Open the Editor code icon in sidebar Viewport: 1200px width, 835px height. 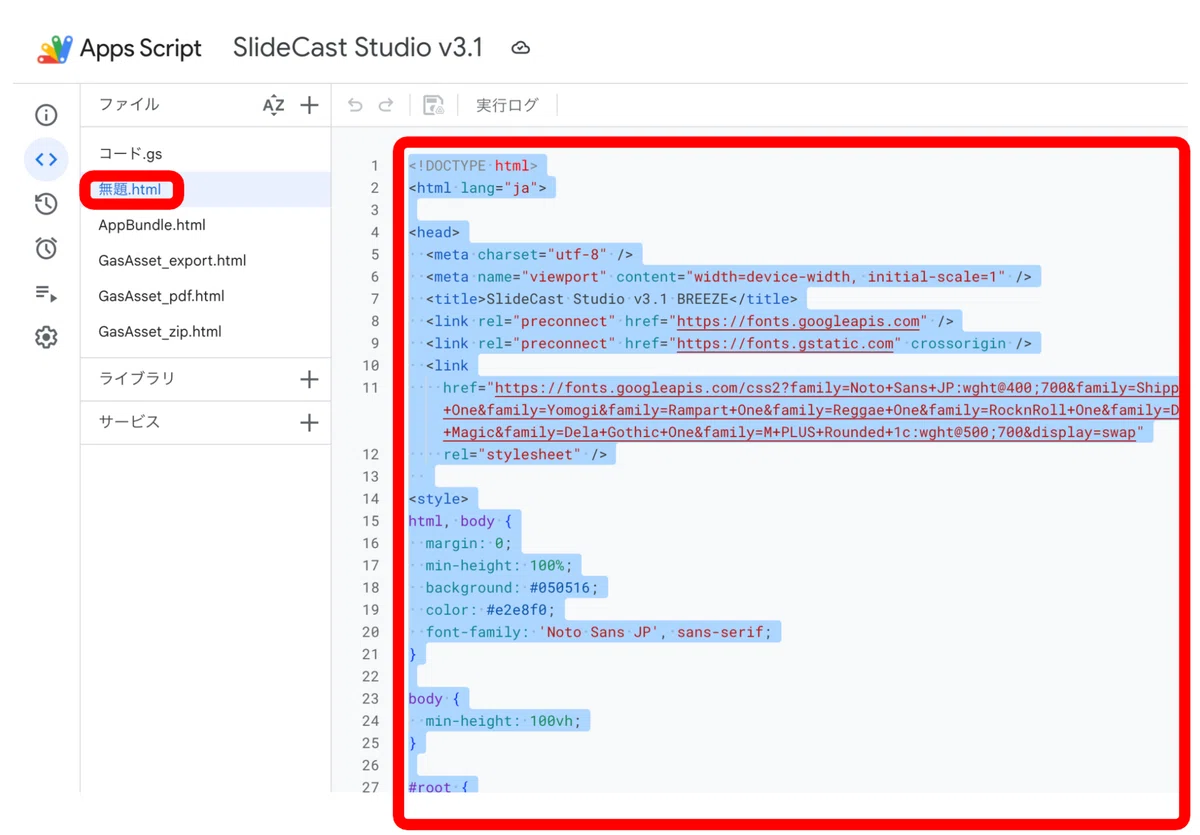[x=46, y=159]
